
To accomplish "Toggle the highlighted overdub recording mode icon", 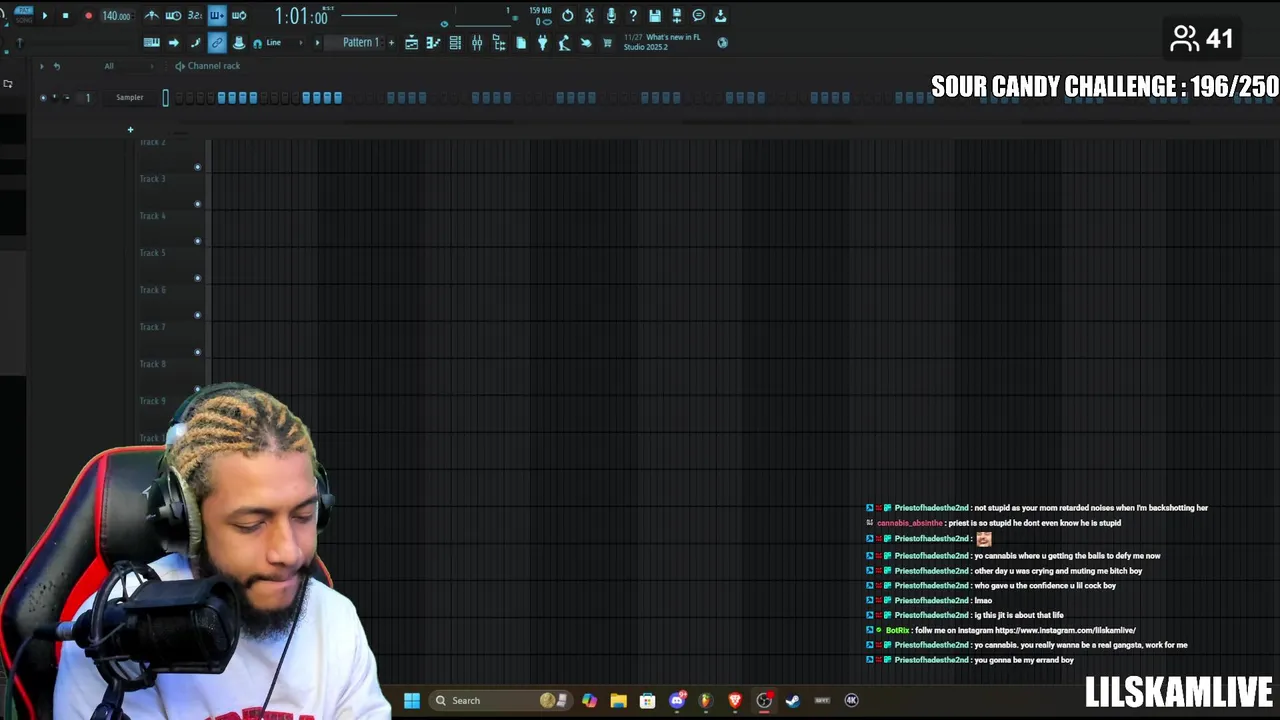I will point(217,16).
